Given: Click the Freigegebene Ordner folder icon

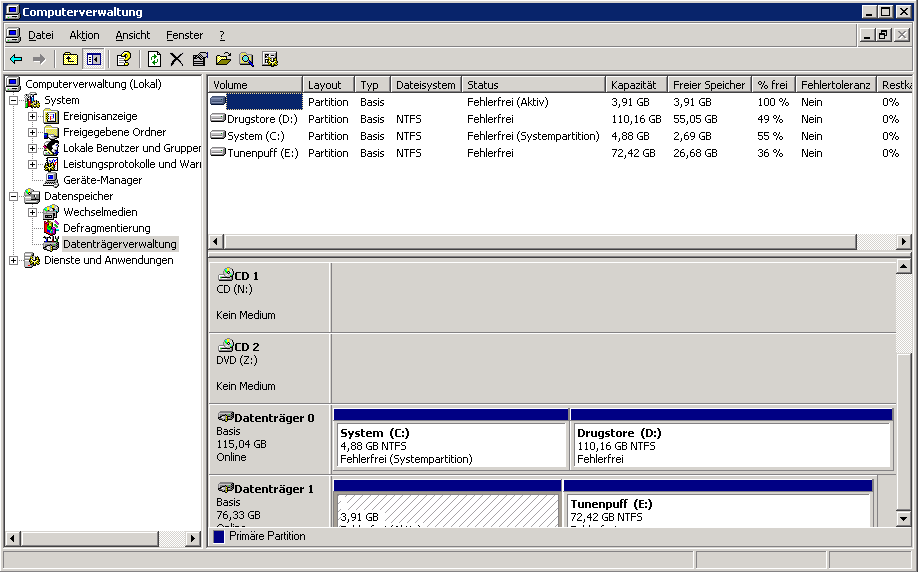Looking at the screenshot, I should pyautogui.click(x=52, y=132).
